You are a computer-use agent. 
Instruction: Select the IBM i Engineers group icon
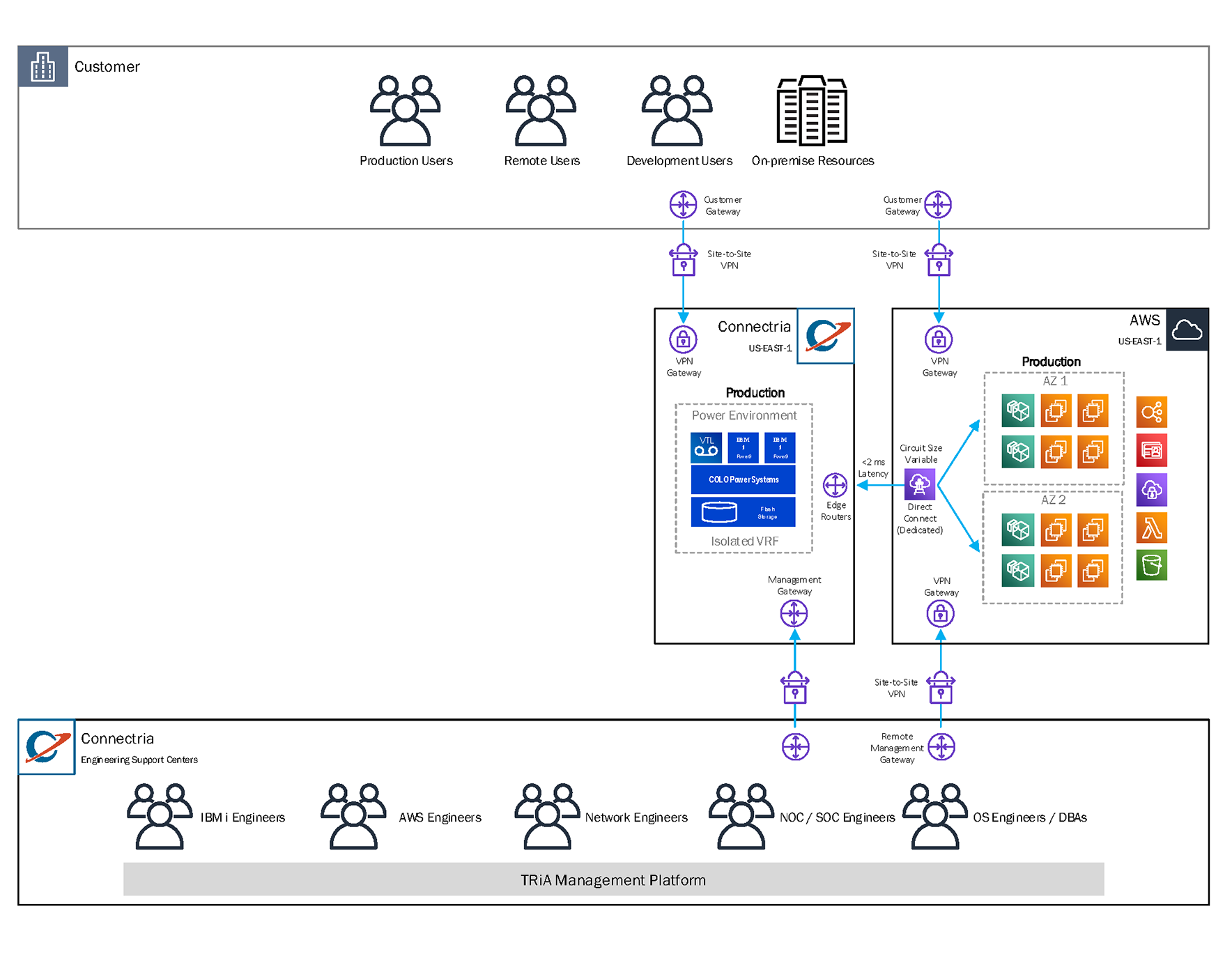point(160,816)
